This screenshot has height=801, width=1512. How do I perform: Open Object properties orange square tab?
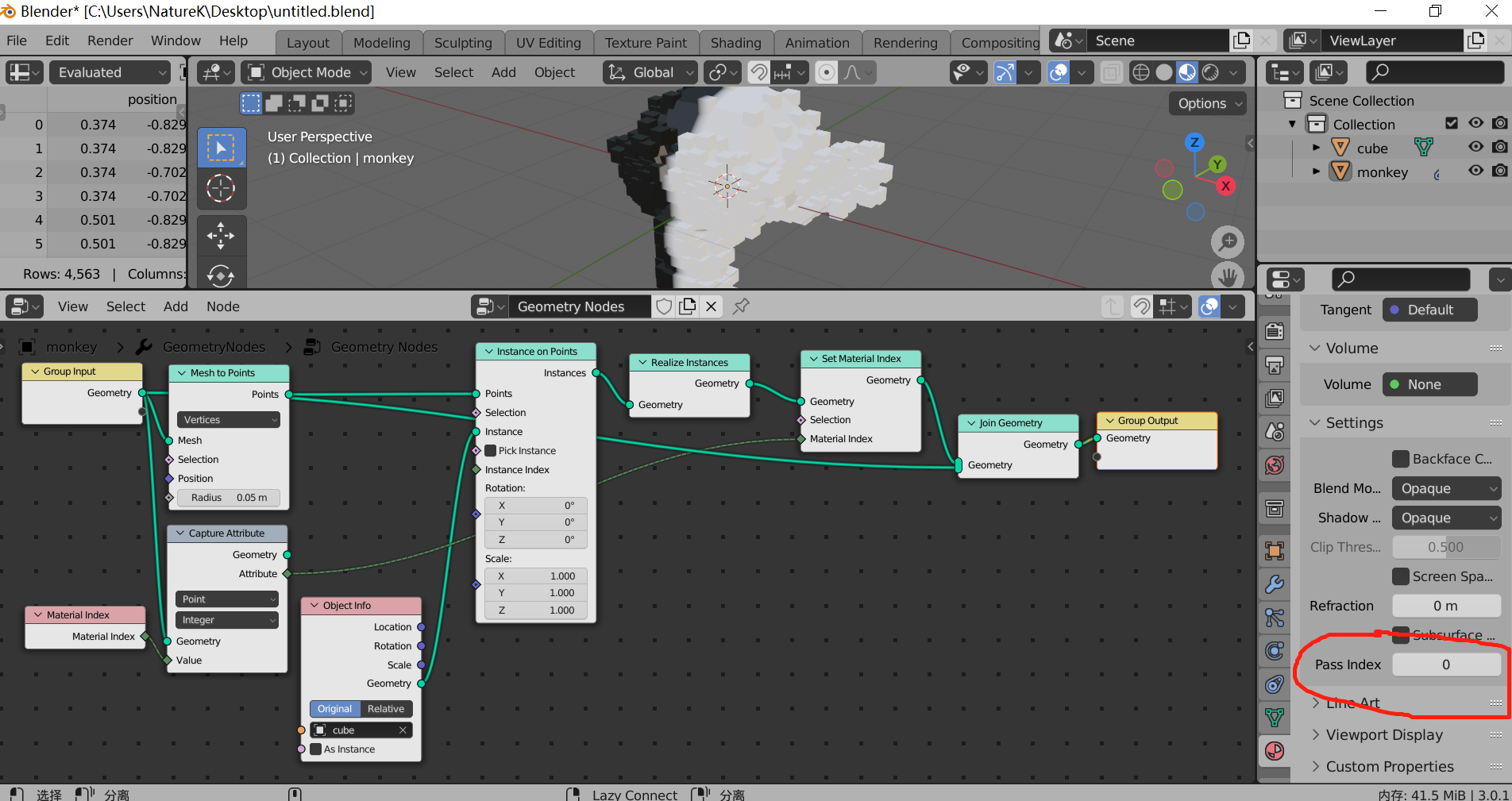click(1275, 551)
